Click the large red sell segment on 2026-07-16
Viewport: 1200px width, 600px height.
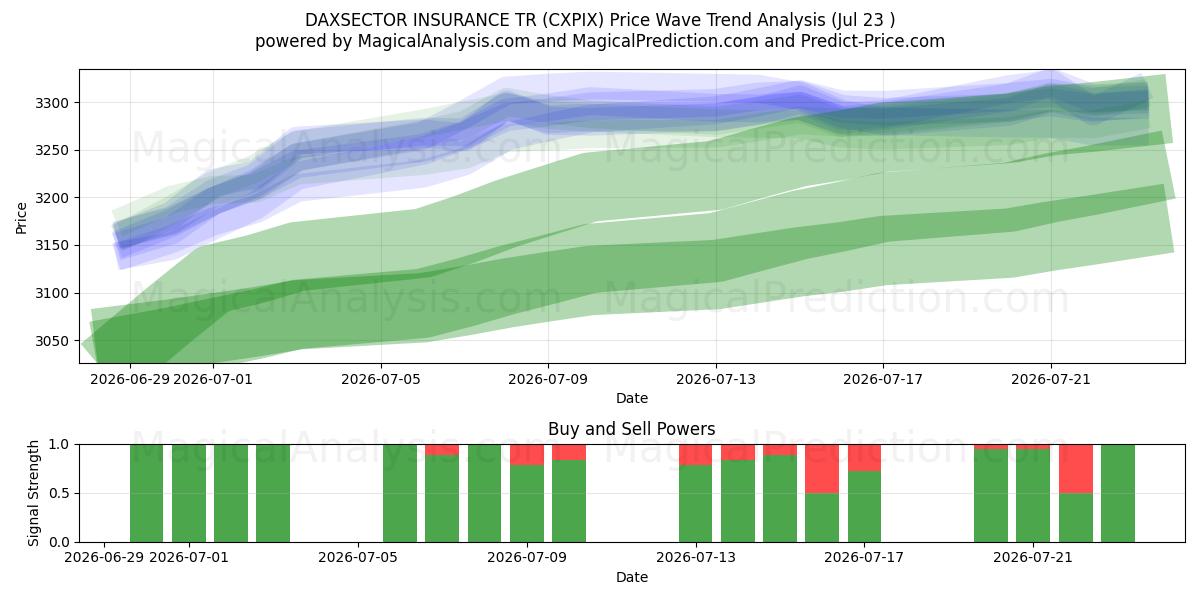click(822, 469)
